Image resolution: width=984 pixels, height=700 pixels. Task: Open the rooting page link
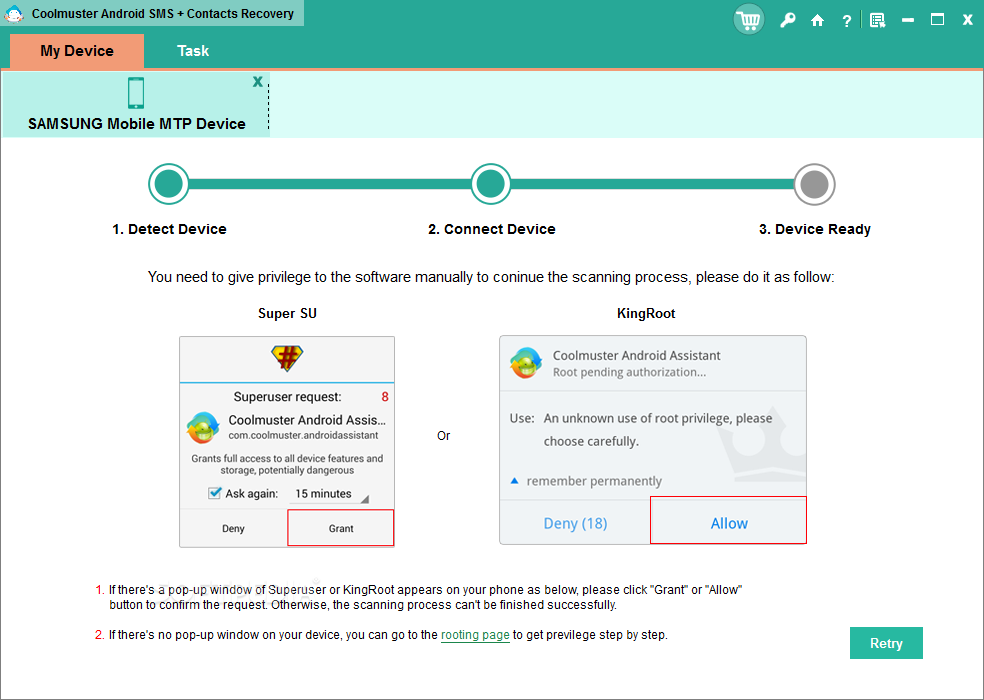(x=475, y=635)
